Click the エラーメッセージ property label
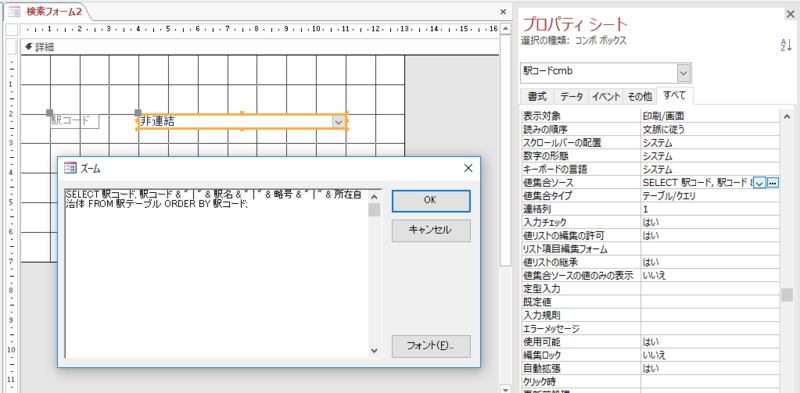800x393 pixels. pyautogui.click(x=552, y=328)
